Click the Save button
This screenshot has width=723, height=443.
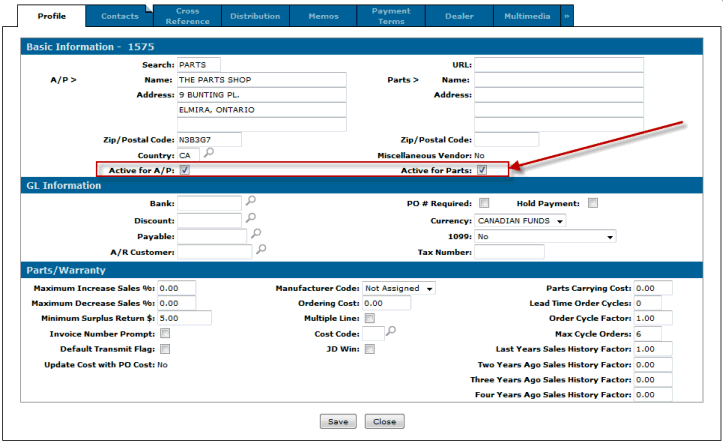[338, 421]
